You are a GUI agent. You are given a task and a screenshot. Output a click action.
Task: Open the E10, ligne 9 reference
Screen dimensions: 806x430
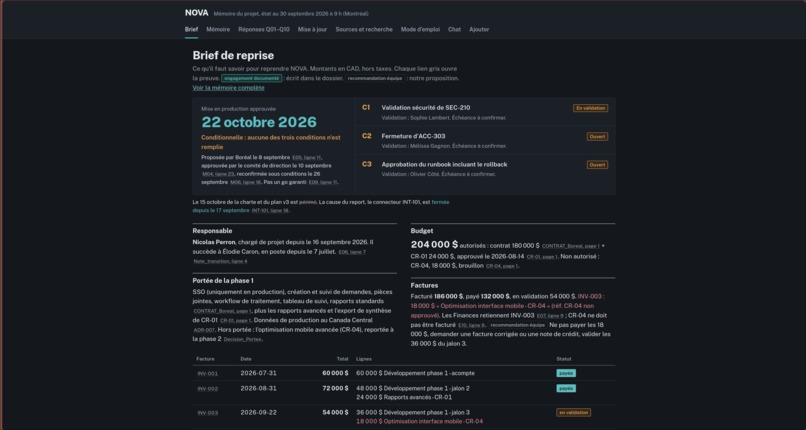coord(471,325)
